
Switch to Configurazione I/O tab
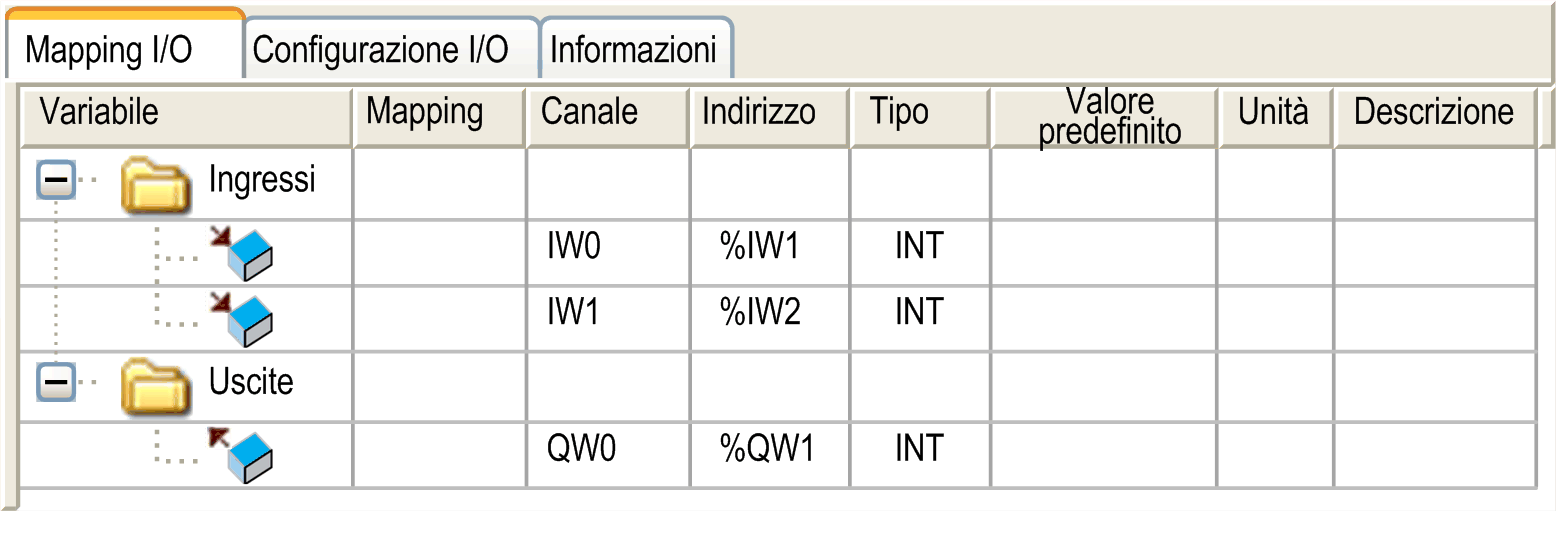click(380, 50)
